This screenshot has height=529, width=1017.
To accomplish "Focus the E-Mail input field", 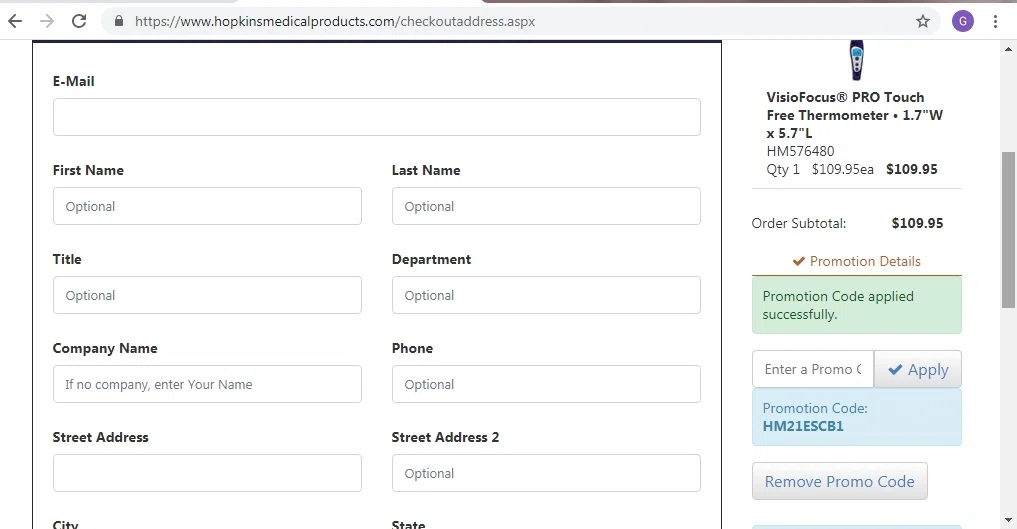I will 376,117.
